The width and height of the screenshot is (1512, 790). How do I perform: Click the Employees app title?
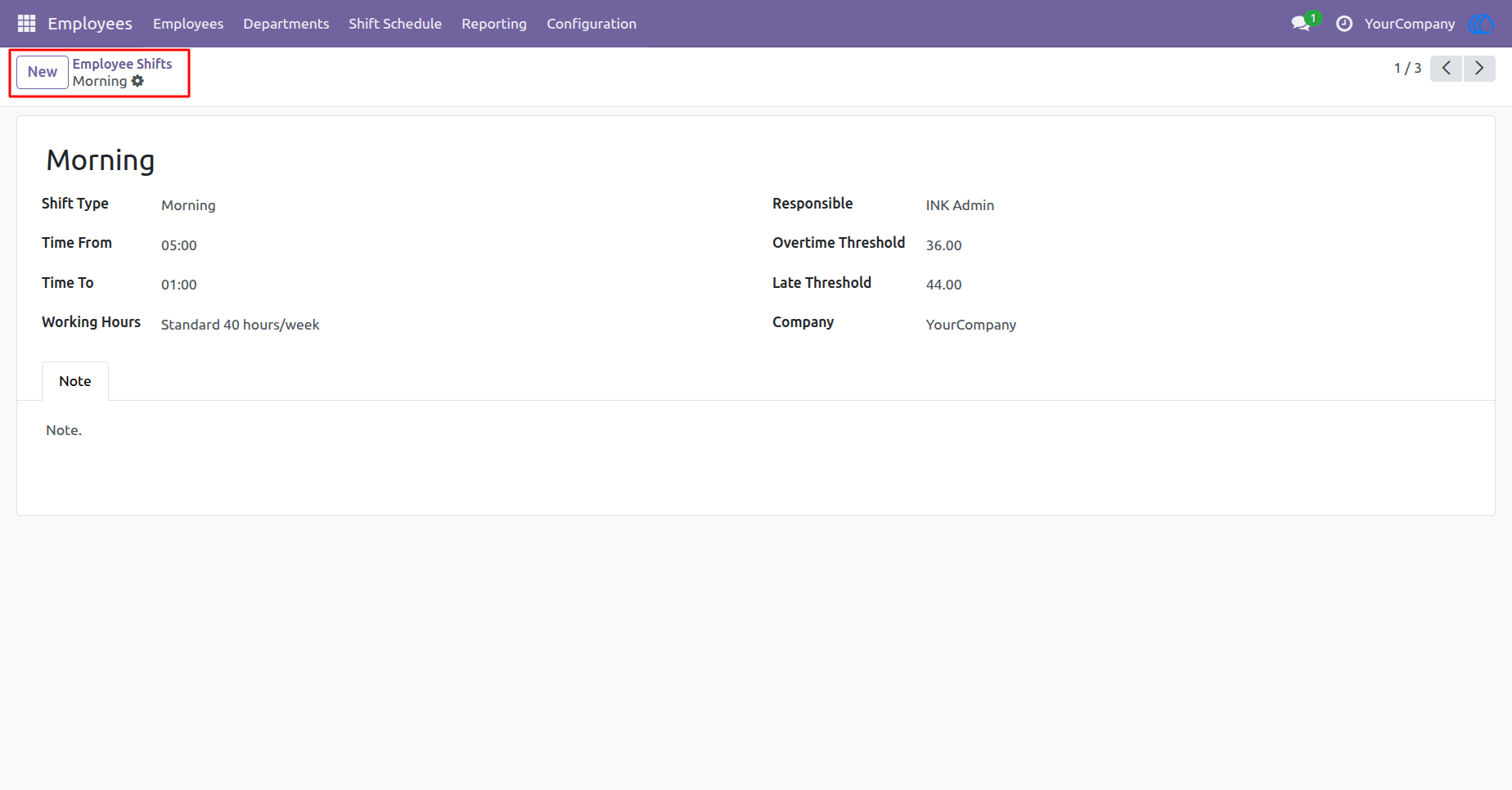tap(90, 24)
